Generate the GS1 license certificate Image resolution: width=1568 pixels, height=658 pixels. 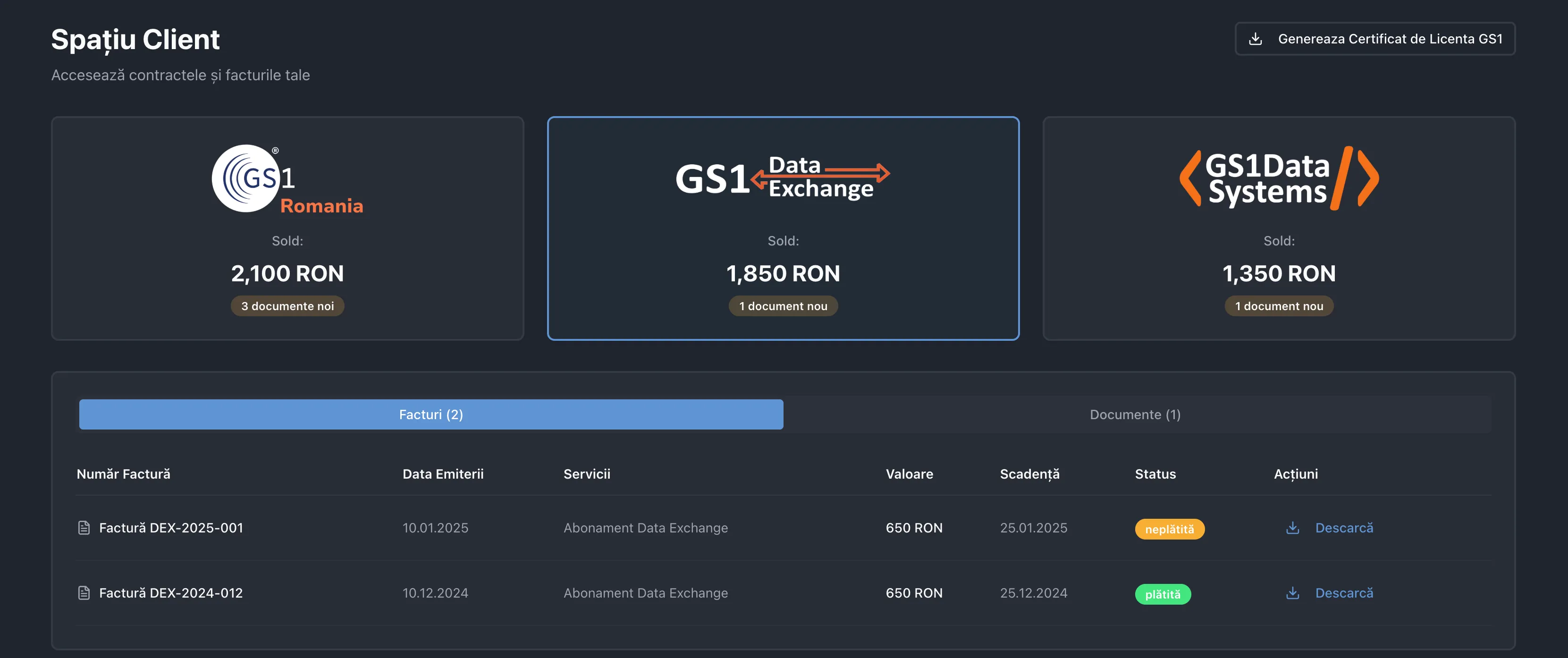(1389, 39)
